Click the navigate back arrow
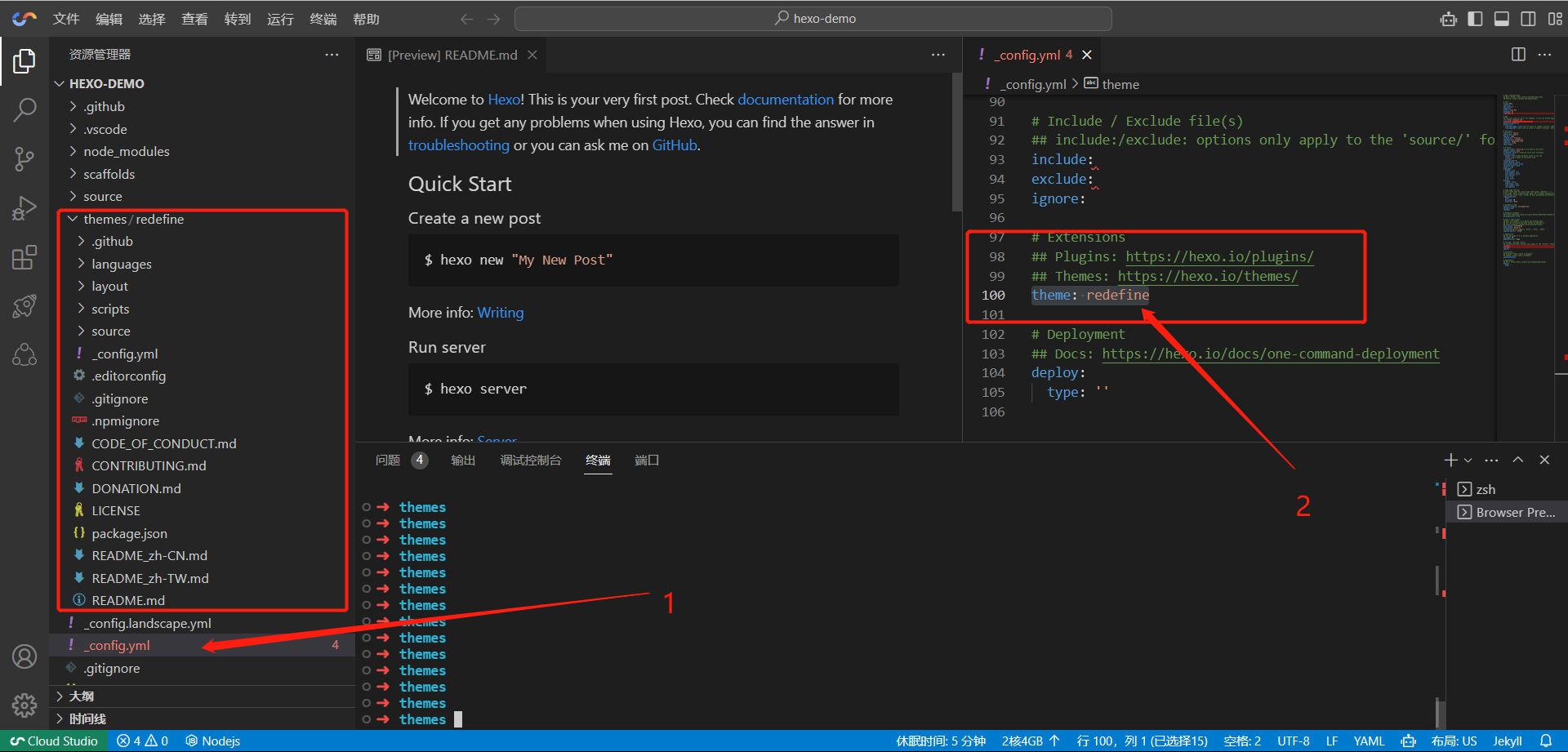This screenshot has width=1568, height=752. [x=466, y=19]
